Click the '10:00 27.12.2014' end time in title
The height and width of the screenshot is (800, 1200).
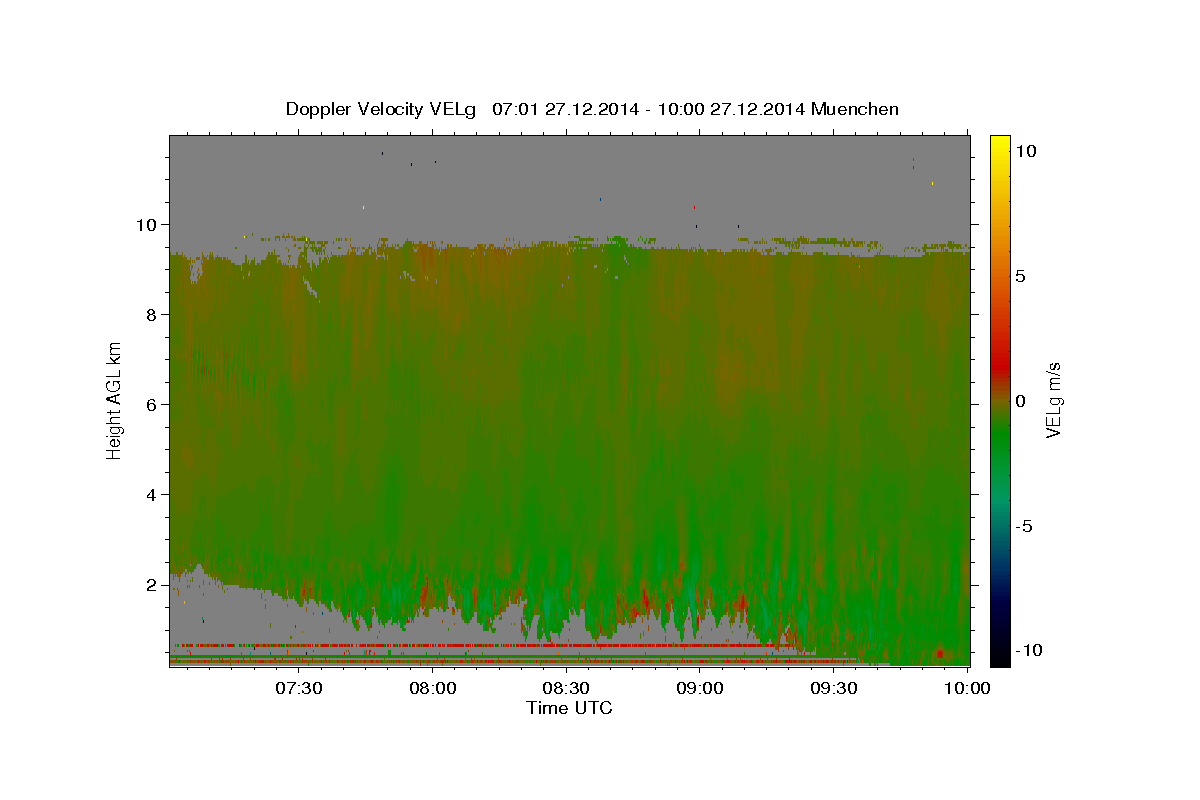pos(733,109)
